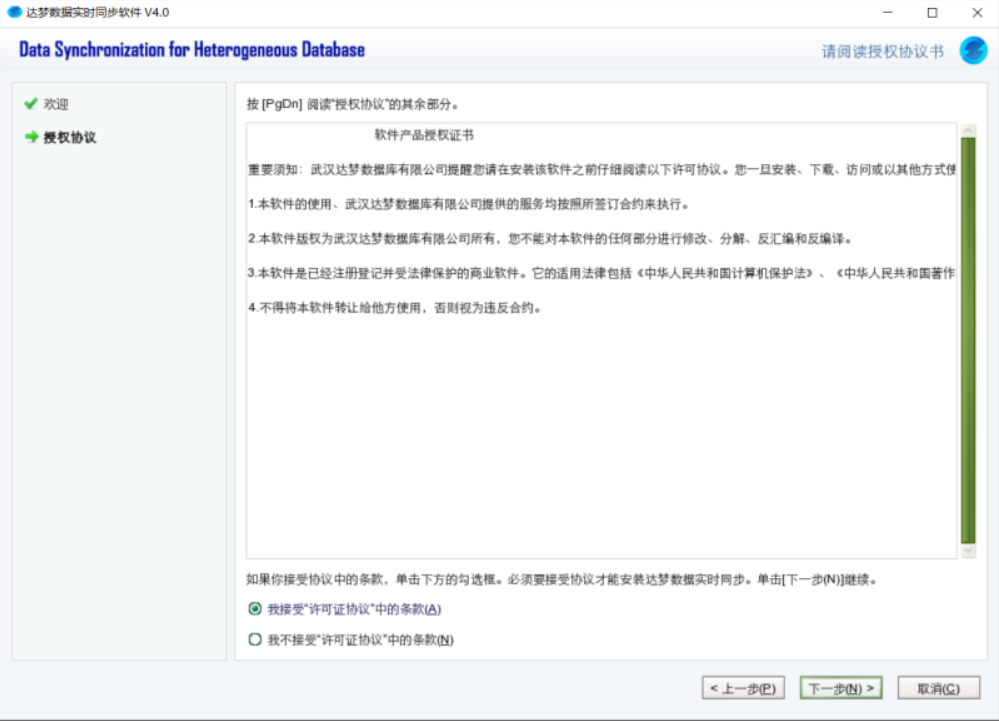Image resolution: width=999 pixels, height=721 pixels.
Task: Go to the 欢迎 step in the sidebar
Action: tap(55, 104)
